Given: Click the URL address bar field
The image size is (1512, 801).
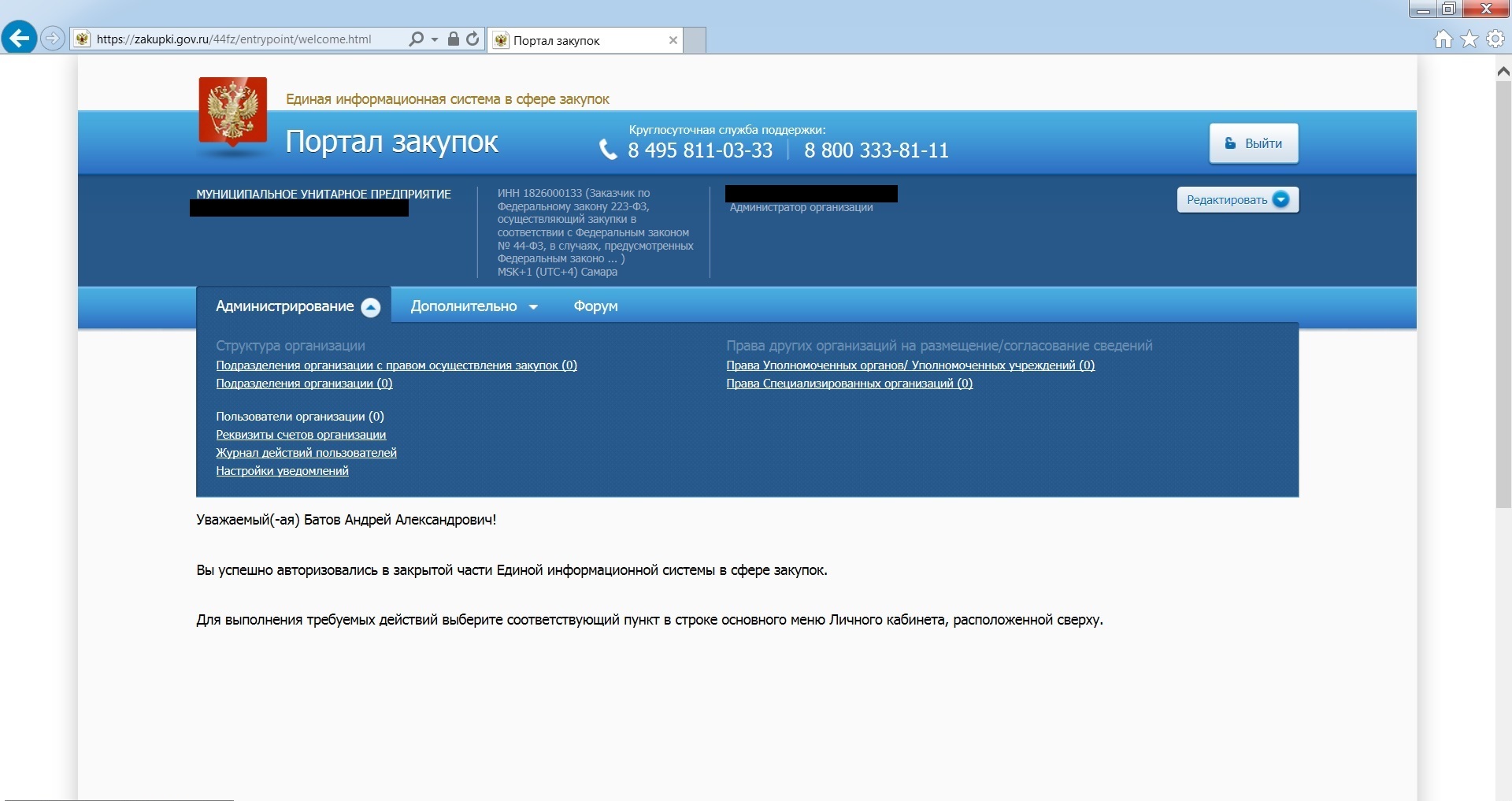Looking at the screenshot, I should click(244, 39).
